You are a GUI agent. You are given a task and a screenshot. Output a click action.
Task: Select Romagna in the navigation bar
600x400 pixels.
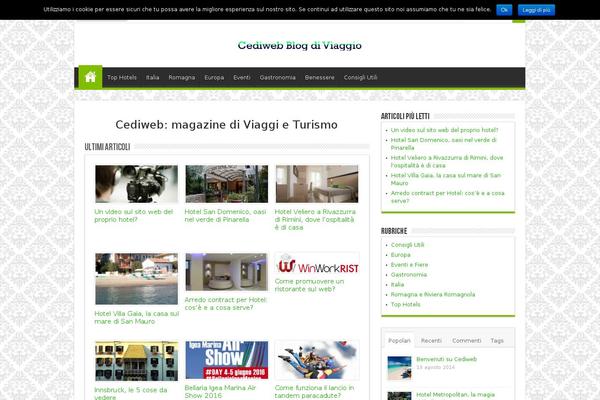pyautogui.click(x=182, y=77)
